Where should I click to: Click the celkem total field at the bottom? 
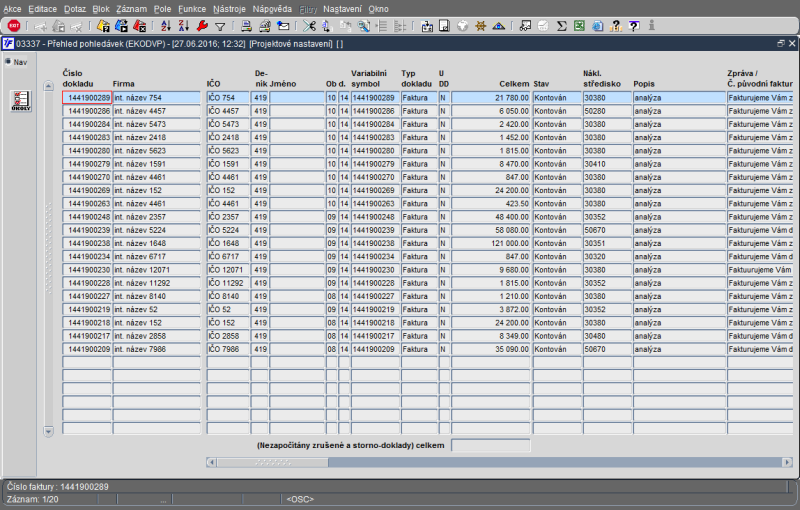[x=491, y=445]
